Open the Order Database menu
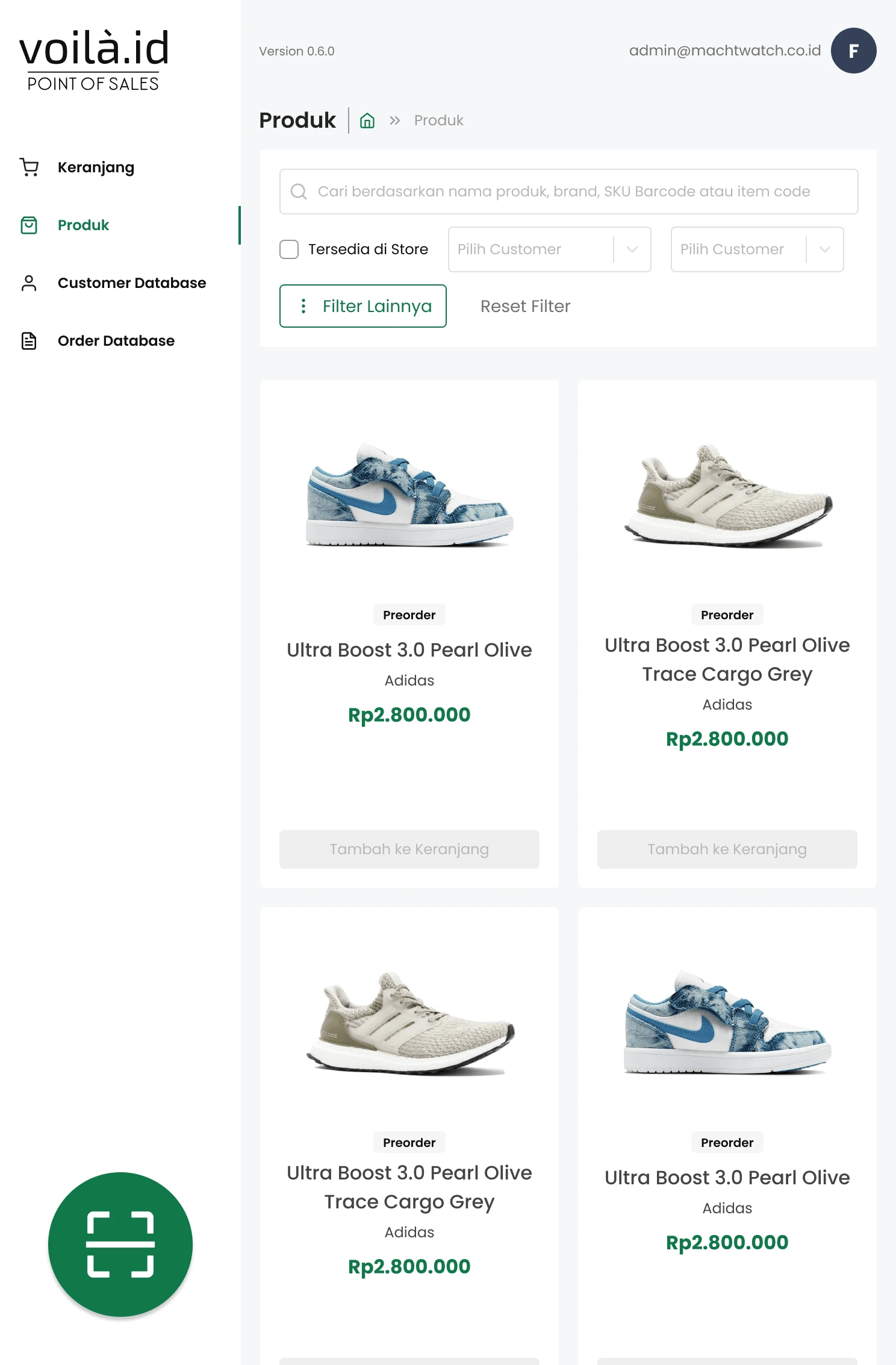The image size is (896, 1365). coord(116,341)
